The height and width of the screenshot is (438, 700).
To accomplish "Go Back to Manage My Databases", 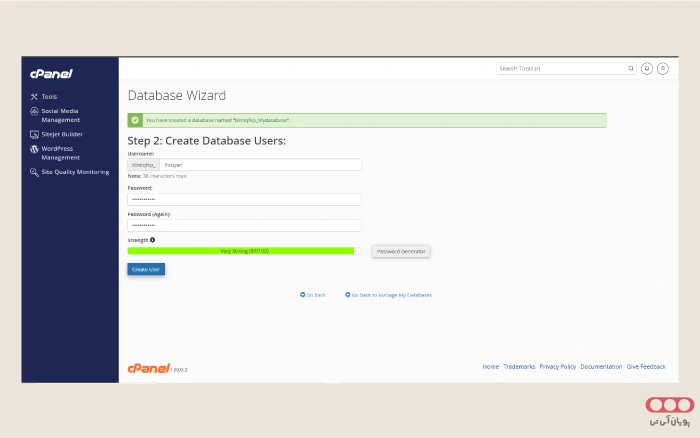I will (392, 295).
